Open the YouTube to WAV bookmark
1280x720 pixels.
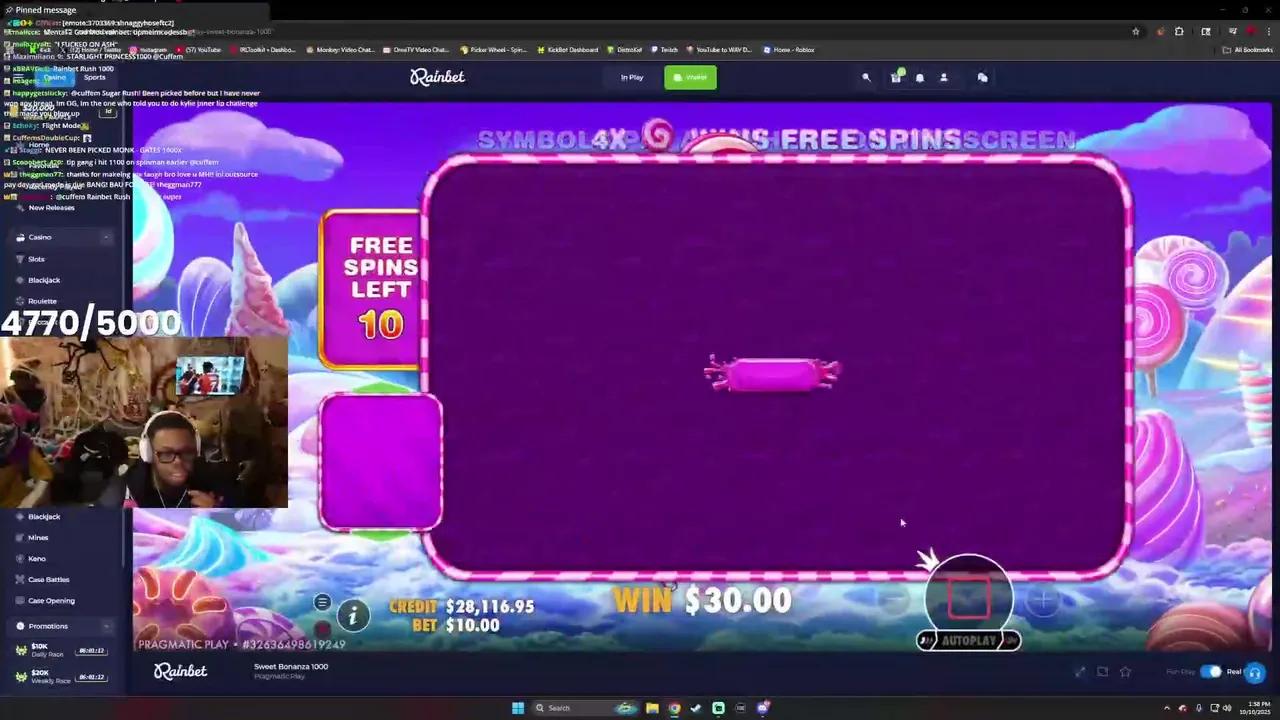point(718,50)
